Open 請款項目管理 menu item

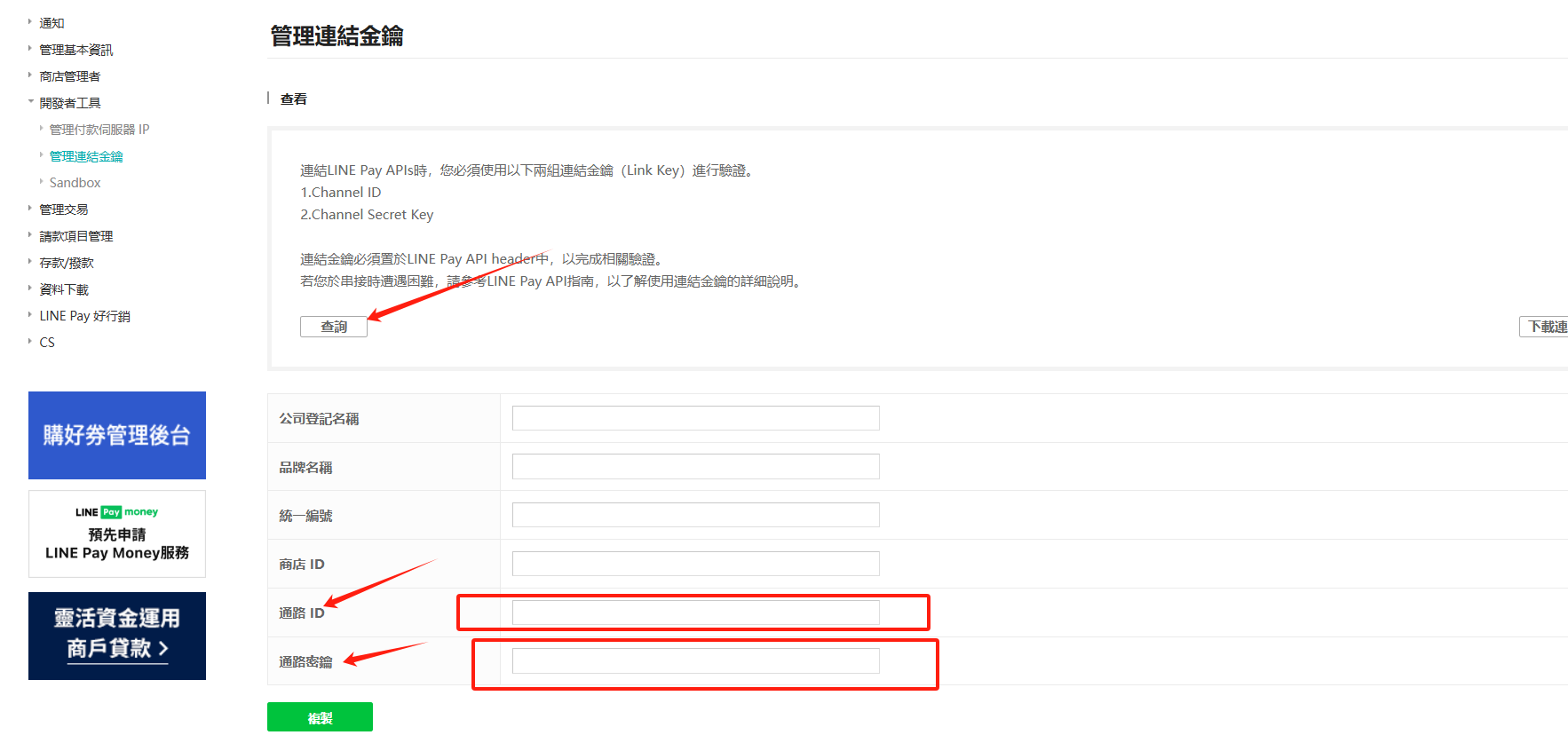(x=76, y=236)
